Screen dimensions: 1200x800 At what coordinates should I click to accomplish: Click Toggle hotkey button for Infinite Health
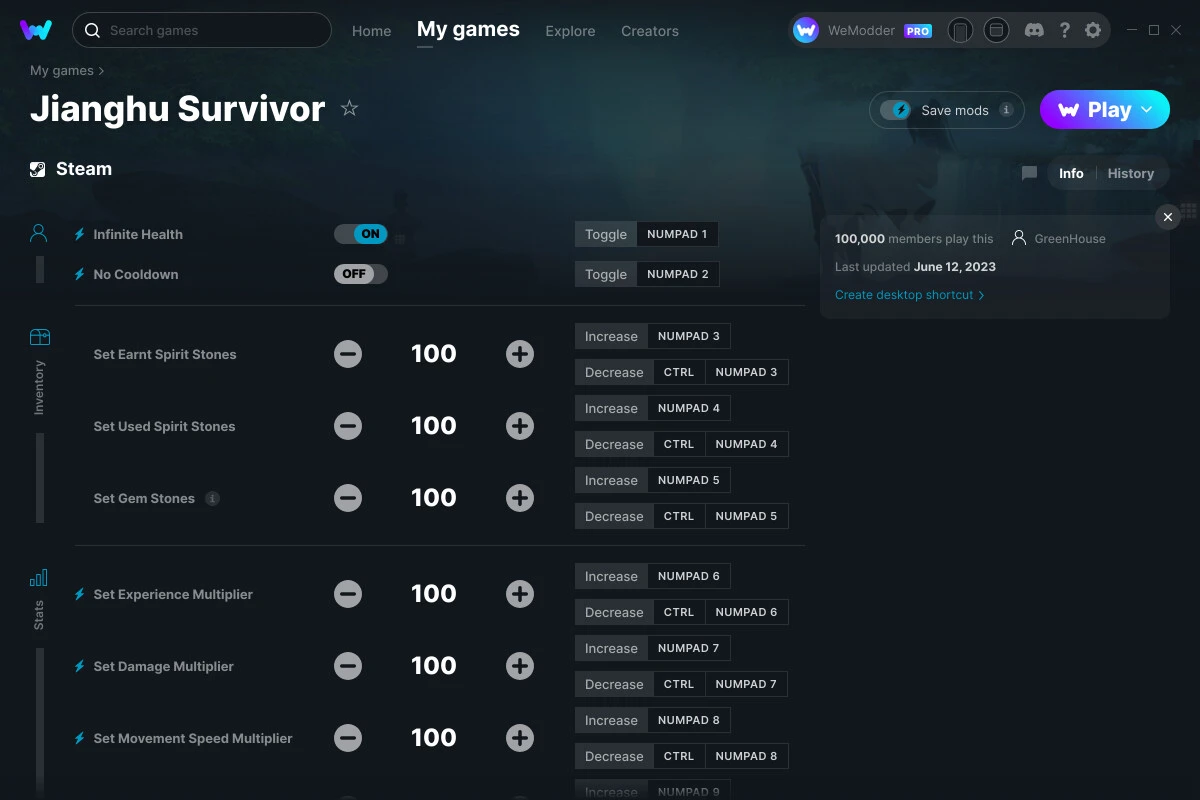coord(606,234)
